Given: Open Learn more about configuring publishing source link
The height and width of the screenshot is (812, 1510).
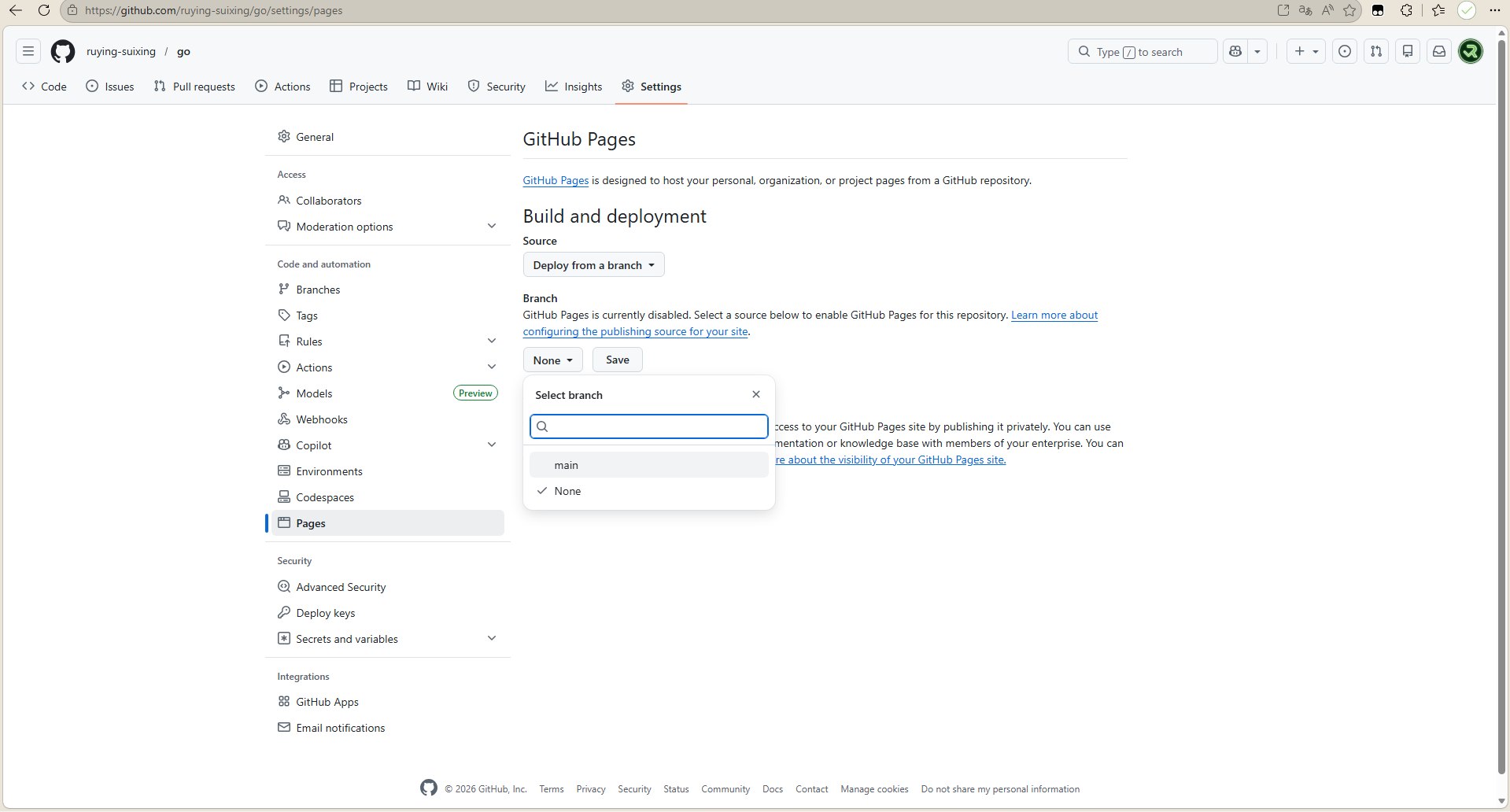Looking at the screenshot, I should [810, 323].
